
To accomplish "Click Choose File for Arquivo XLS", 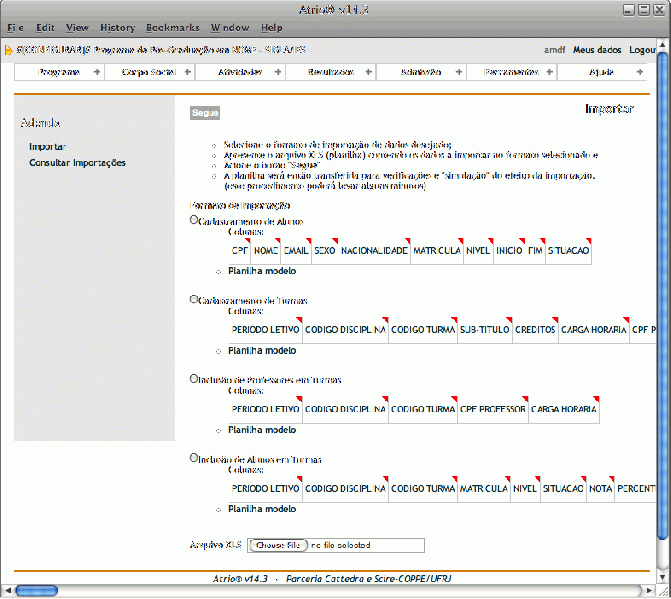I will 278,545.
